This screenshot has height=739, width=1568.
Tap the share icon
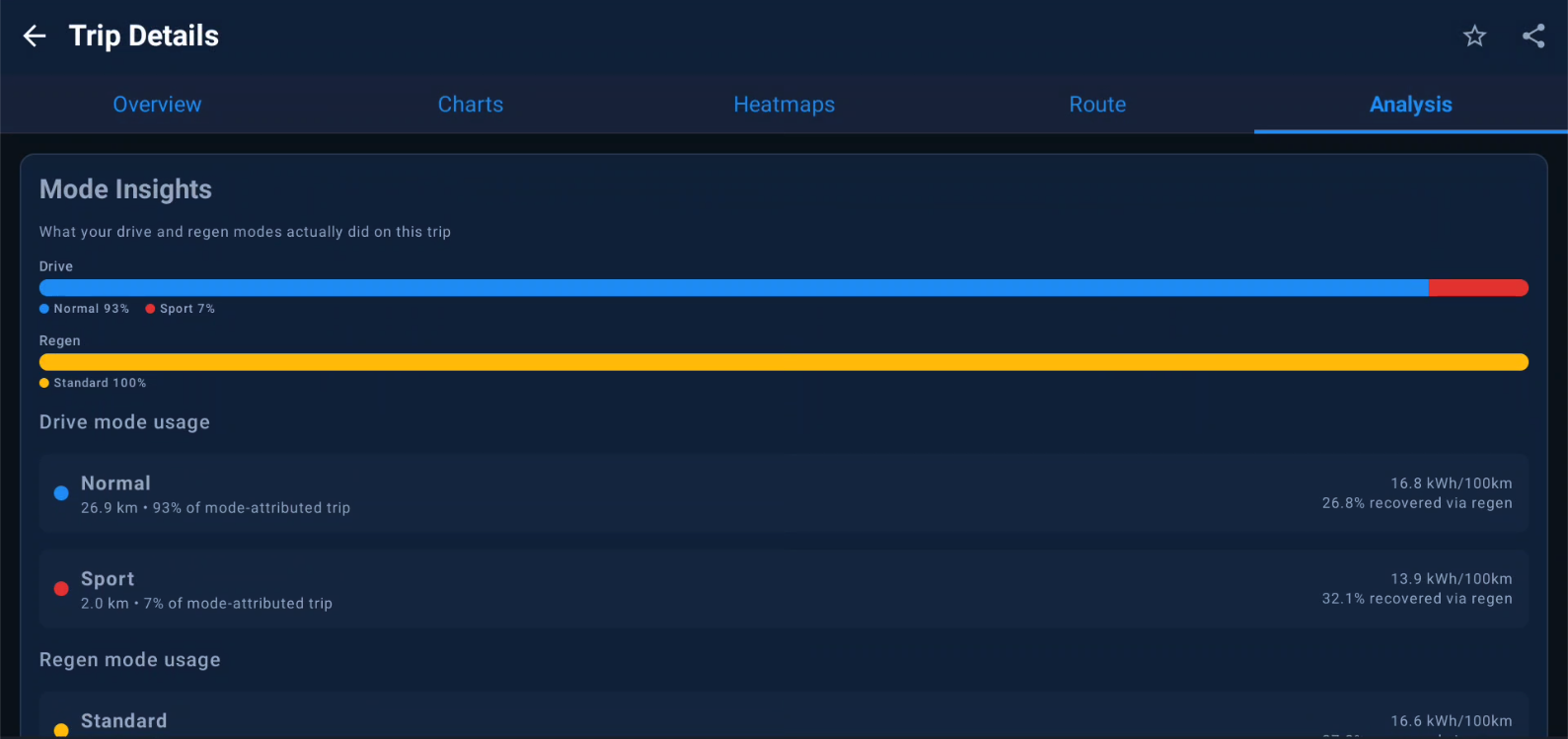[1533, 37]
